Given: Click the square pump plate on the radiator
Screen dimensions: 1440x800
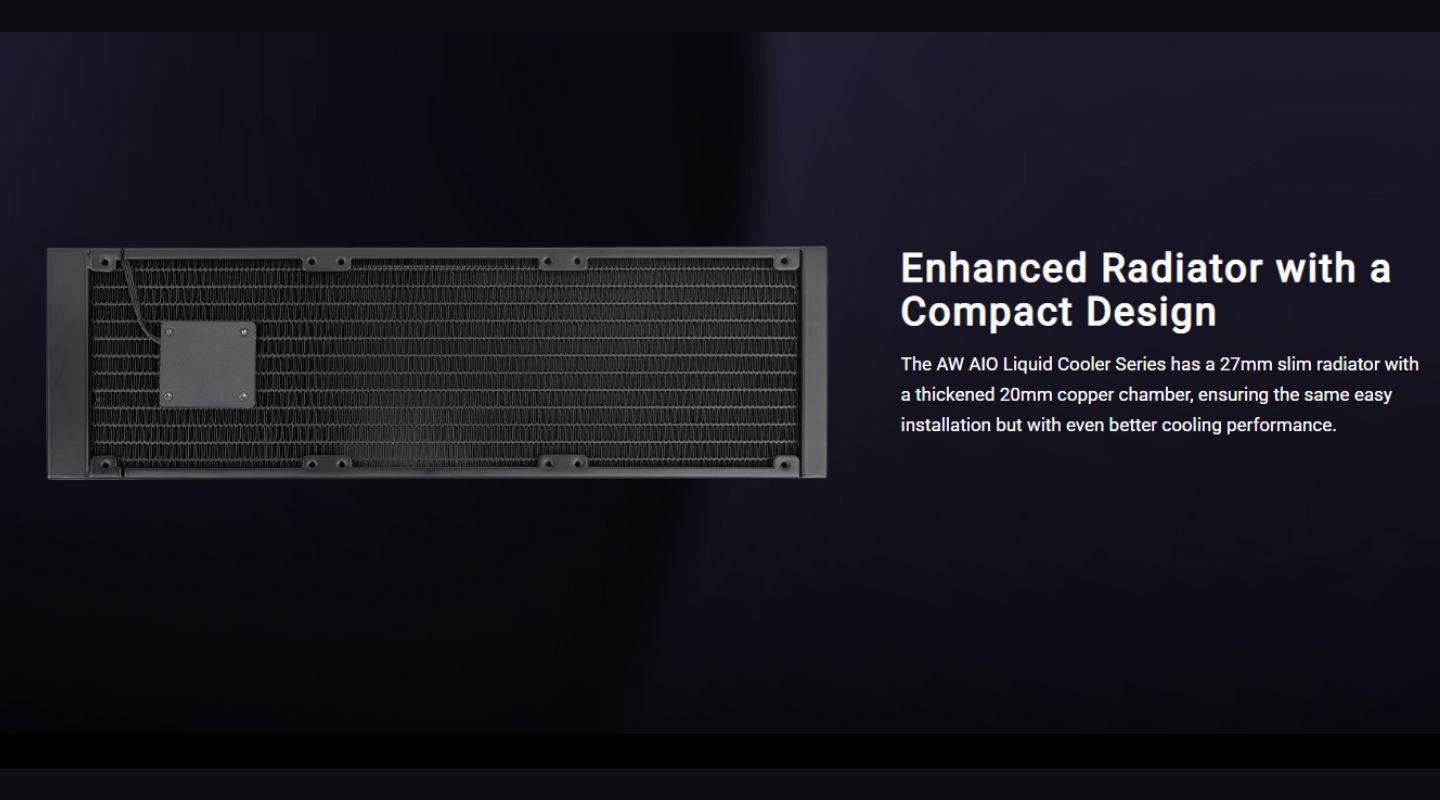Looking at the screenshot, I should click(x=208, y=364).
